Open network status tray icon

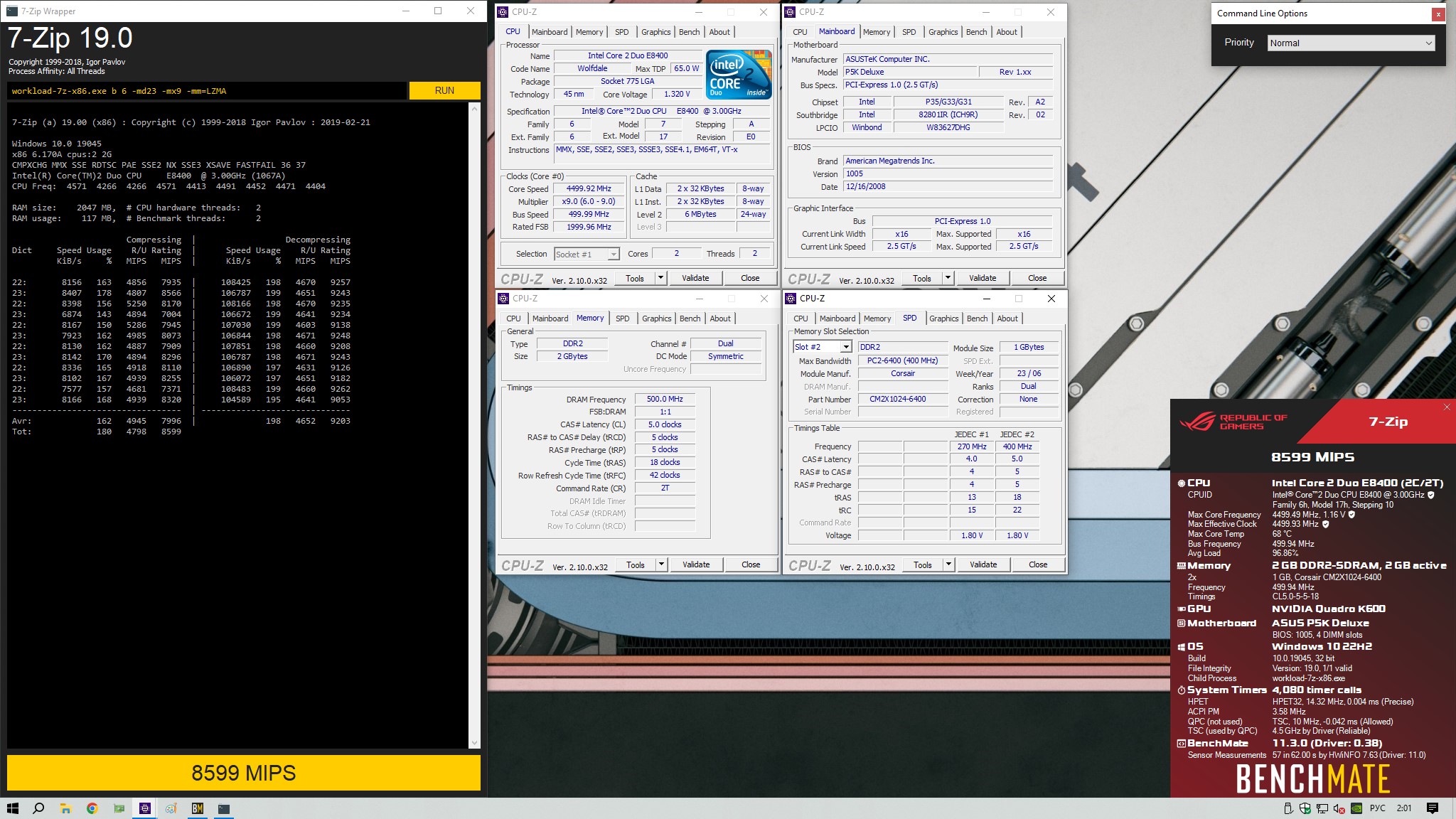[x=1322, y=808]
